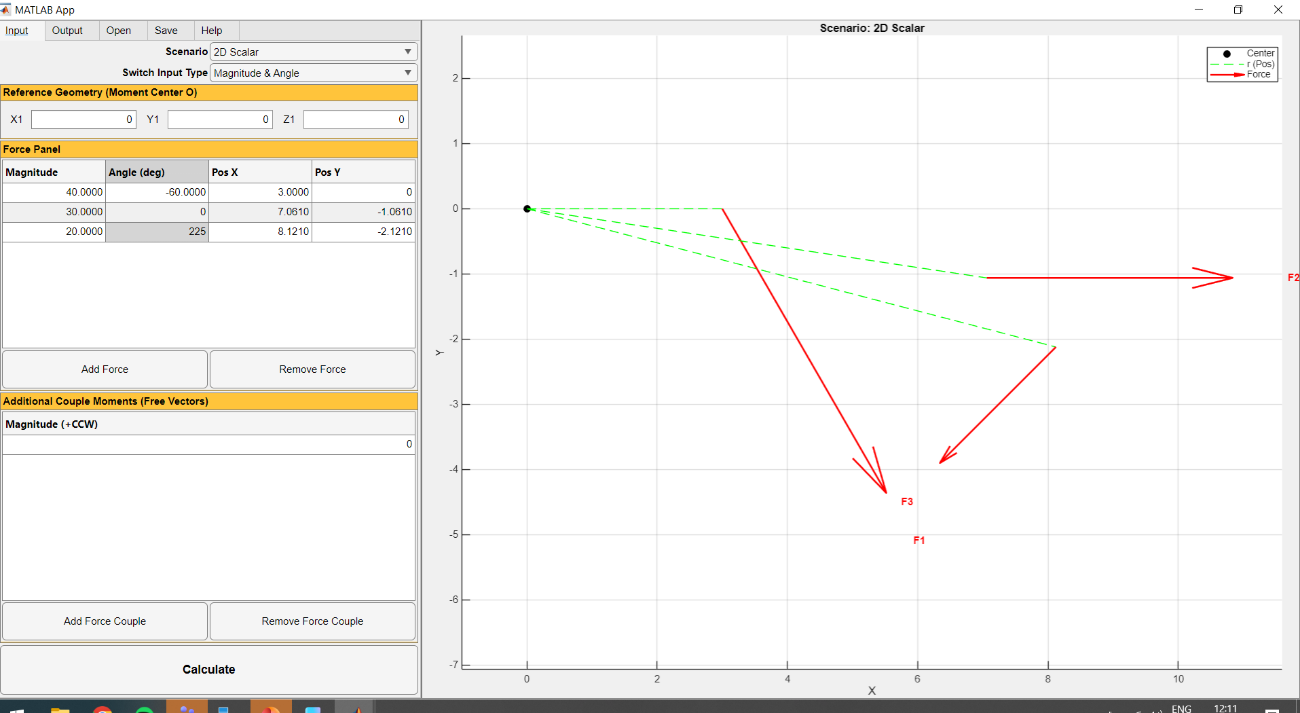Run the Calculate button
This screenshot has width=1300, height=713.
209,670
